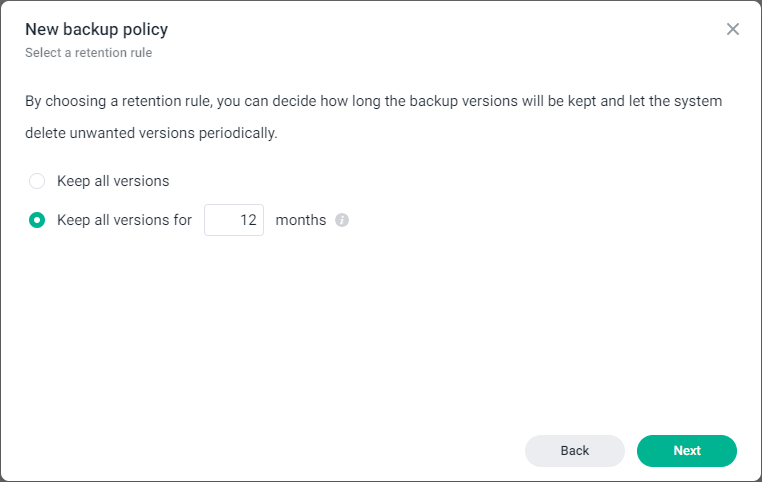
Task: Click the "delete unwanted versions periodically" text line
Action: pyautogui.click(x=151, y=133)
